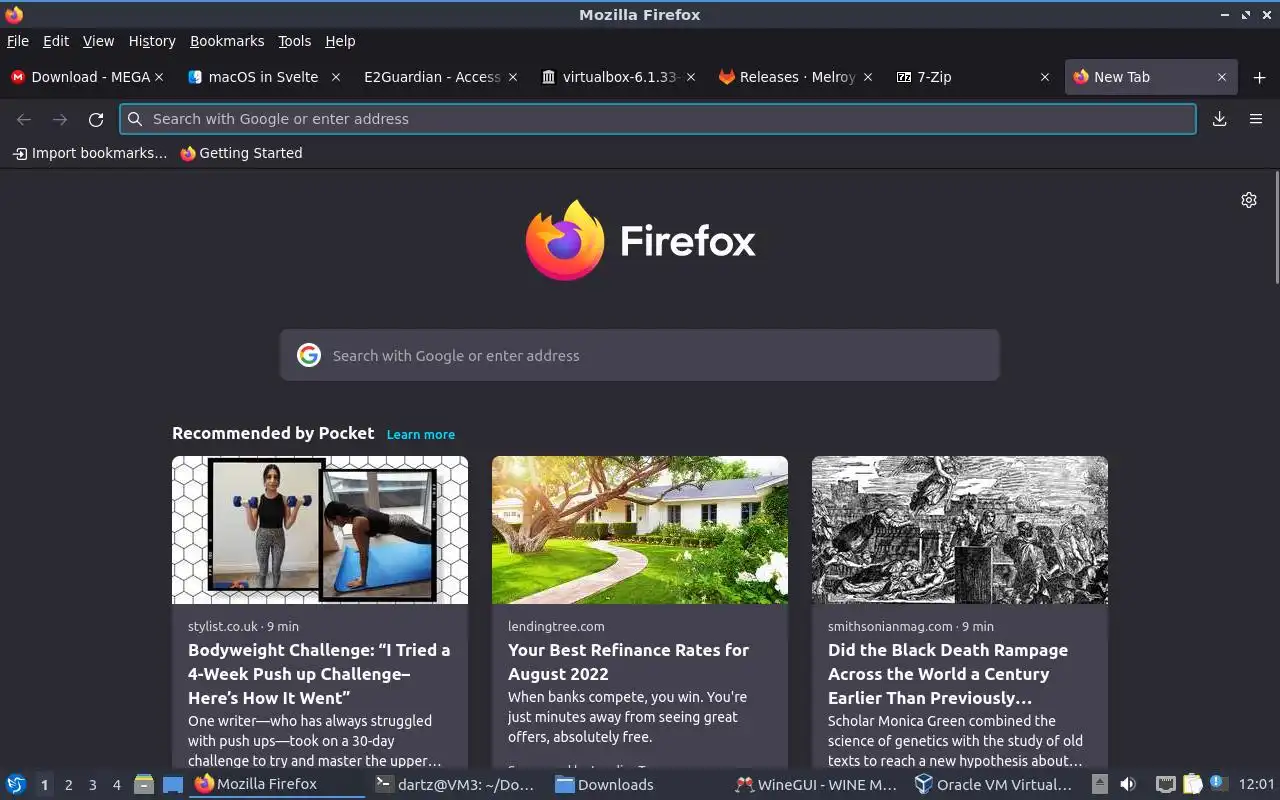Image resolution: width=1280 pixels, height=800 pixels.
Task: Open the clipboard tray icon
Action: pos(1192,784)
